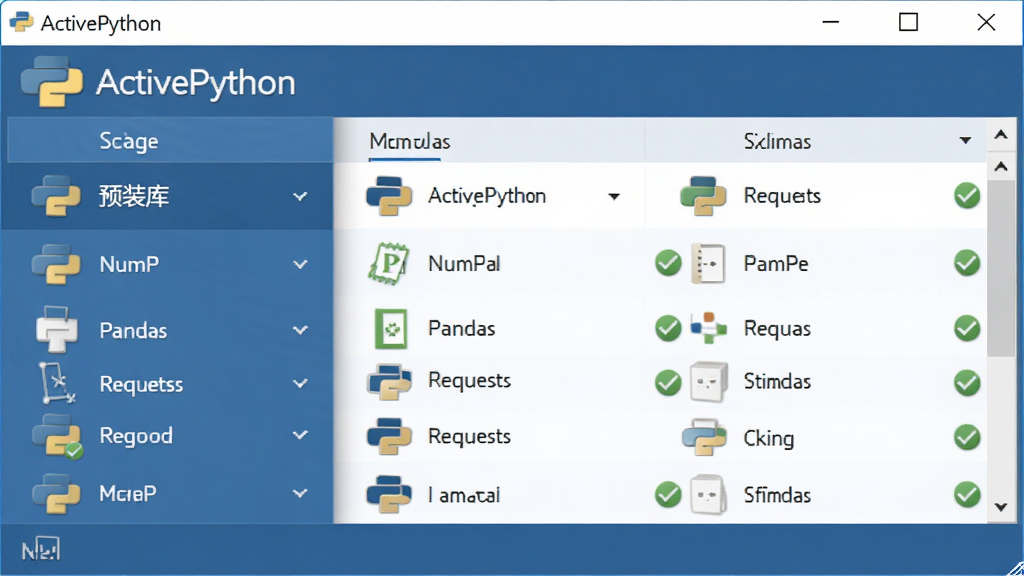
Task: Select the Scage sidebar header
Action: pyautogui.click(x=170, y=140)
